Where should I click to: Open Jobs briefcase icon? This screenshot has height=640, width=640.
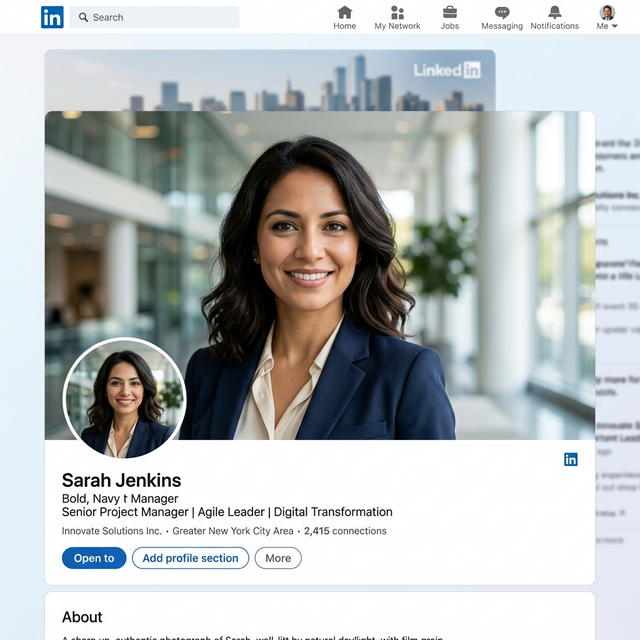450,12
